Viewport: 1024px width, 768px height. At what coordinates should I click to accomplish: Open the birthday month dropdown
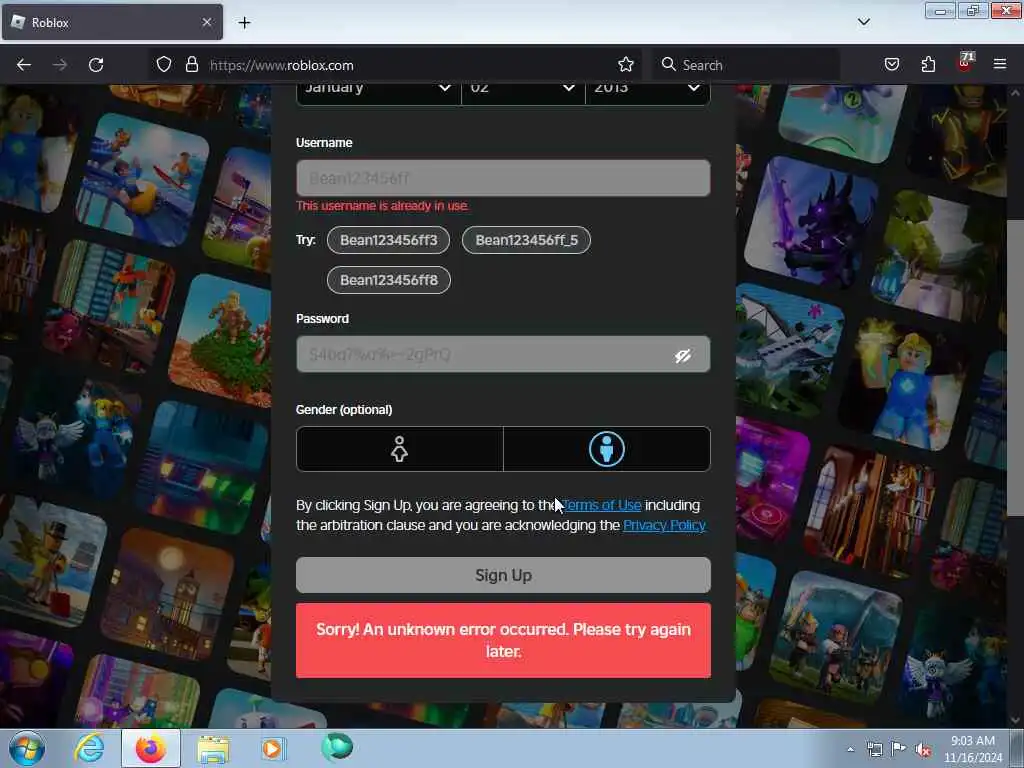[x=379, y=93]
